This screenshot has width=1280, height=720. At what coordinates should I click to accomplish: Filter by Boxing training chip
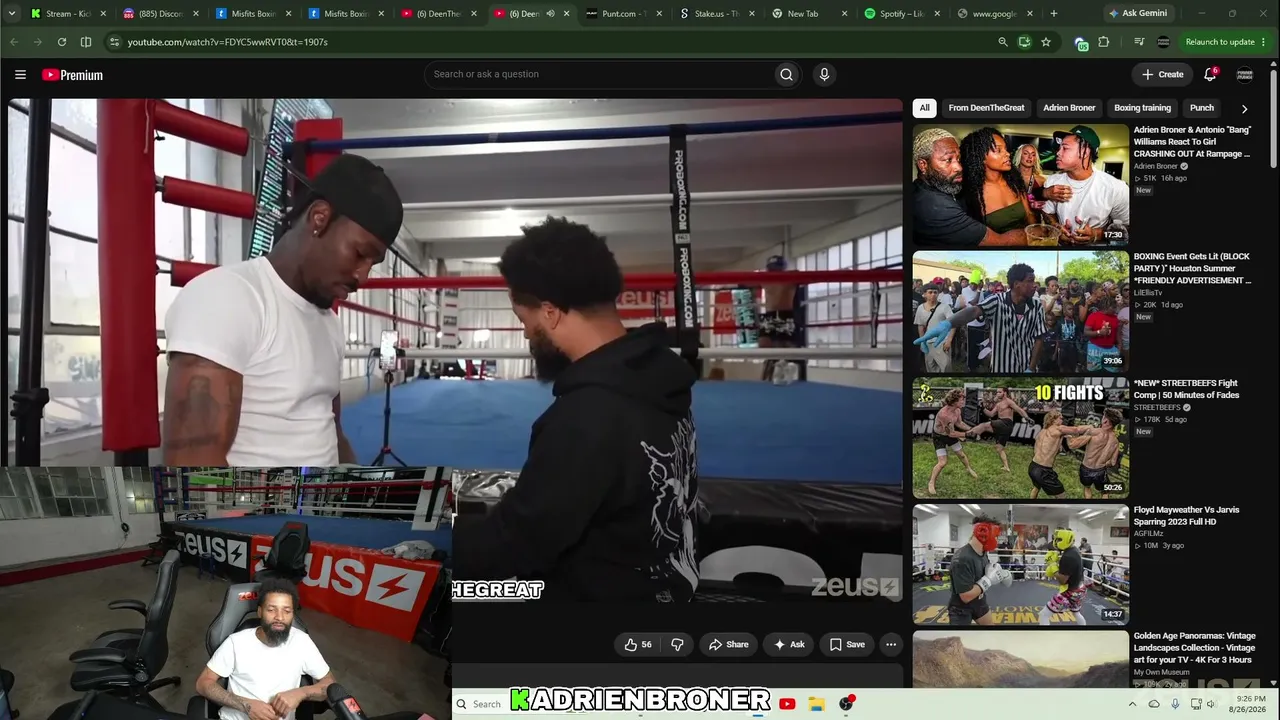click(x=1142, y=108)
